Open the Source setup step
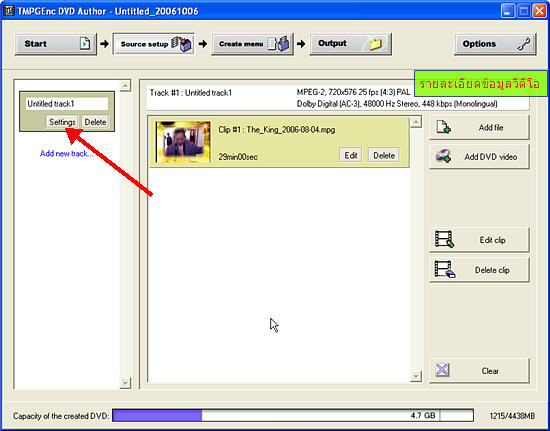The image size is (550, 431). point(154,44)
